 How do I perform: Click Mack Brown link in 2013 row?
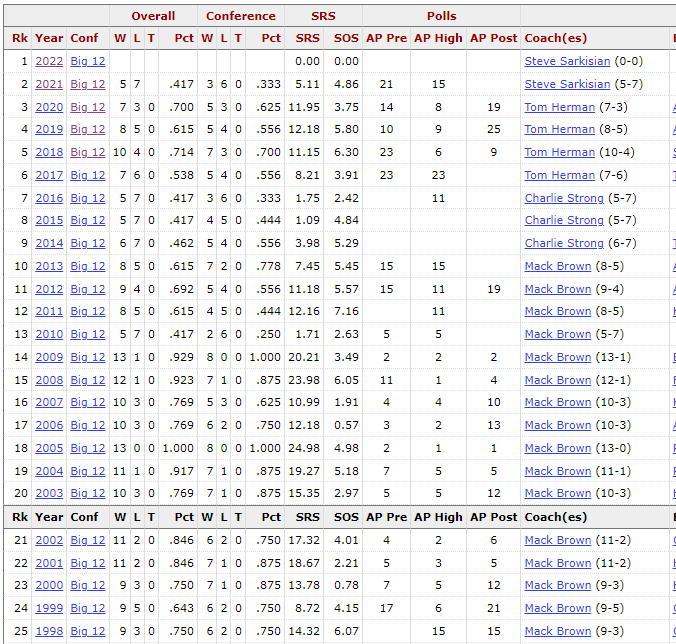(558, 266)
